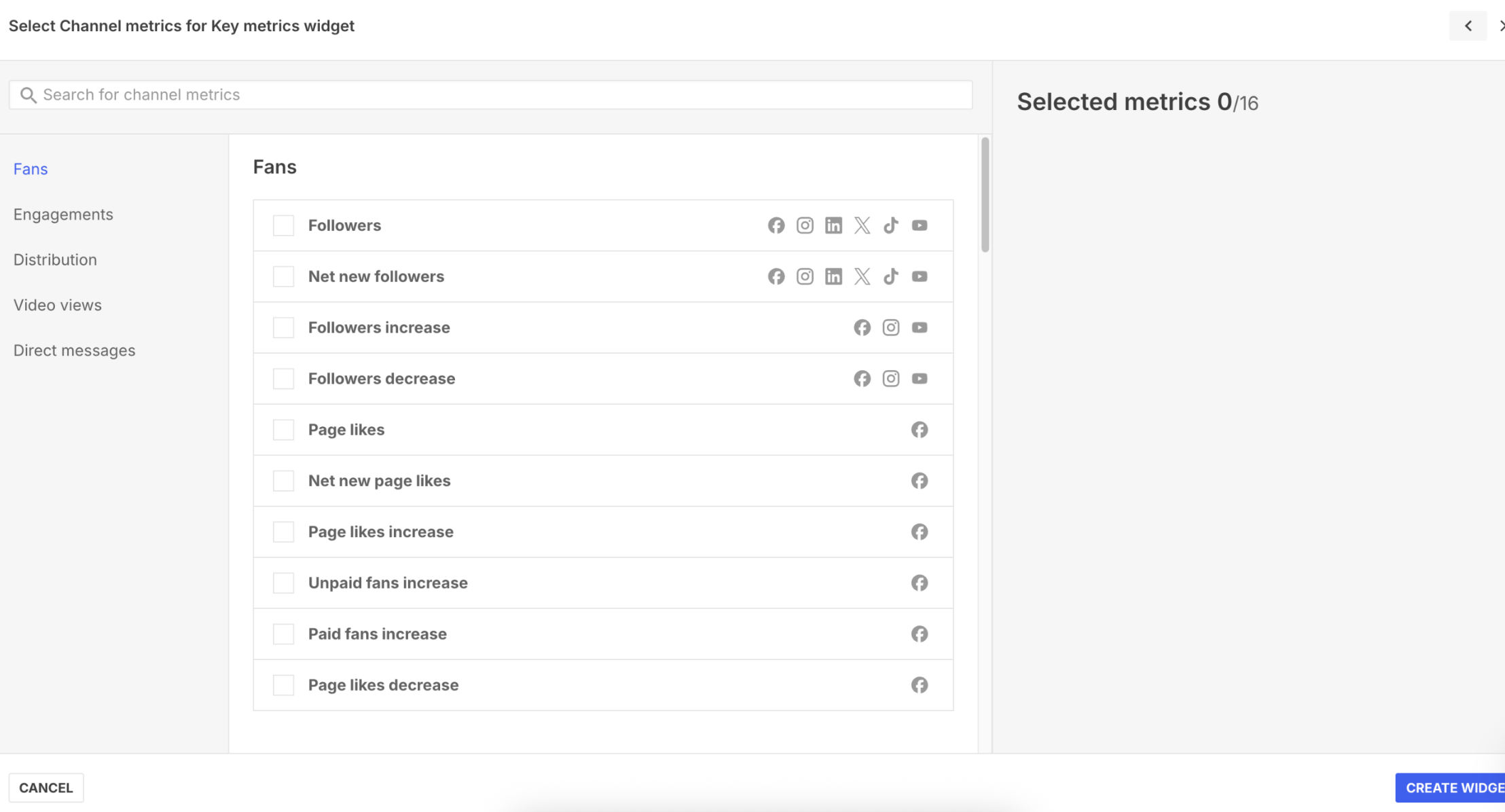Click the CREATE WIDGET button
Viewport: 1505px width, 812px height.
pos(1453,788)
